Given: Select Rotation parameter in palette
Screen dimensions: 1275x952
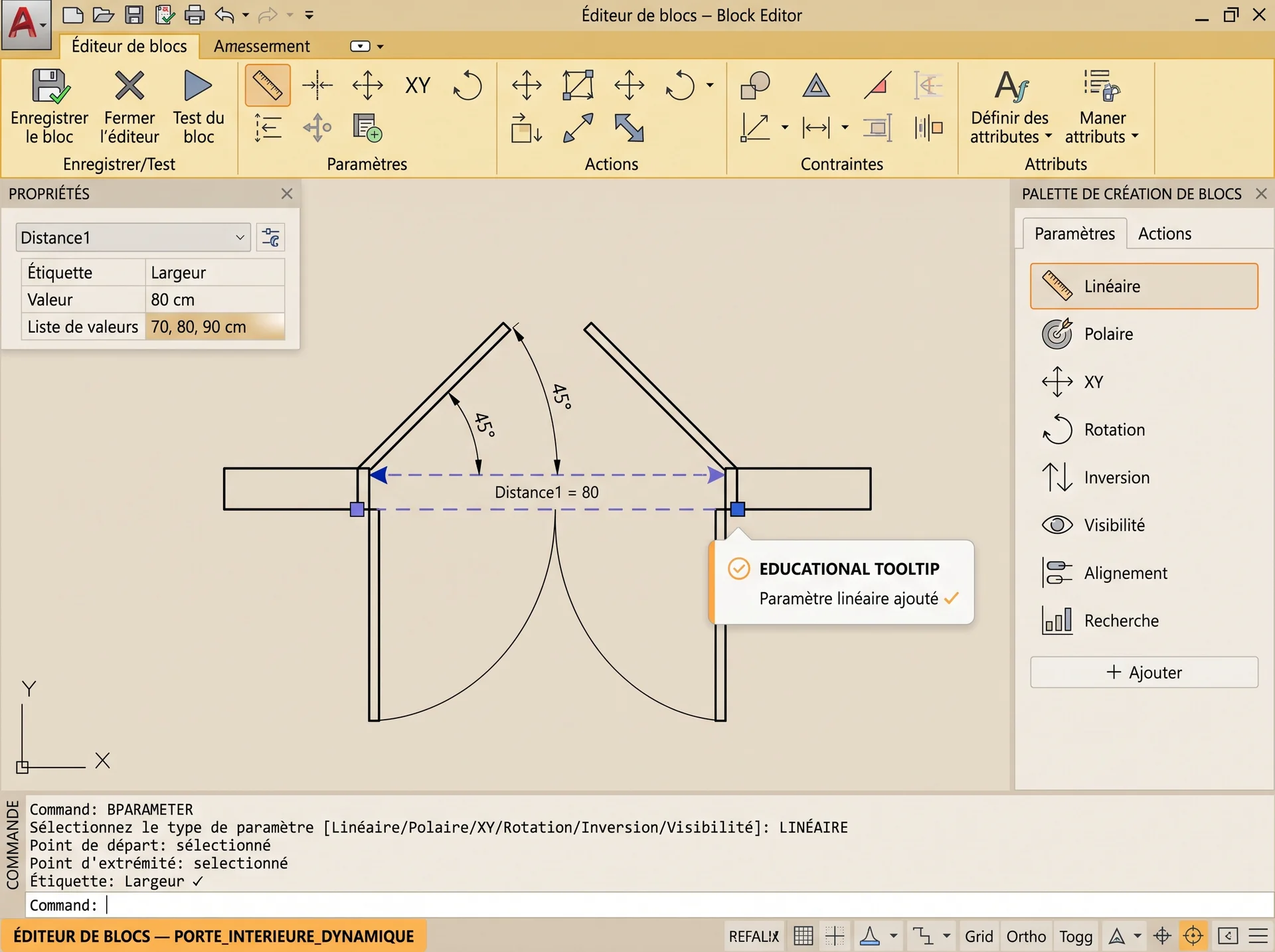Looking at the screenshot, I should pos(1144,430).
